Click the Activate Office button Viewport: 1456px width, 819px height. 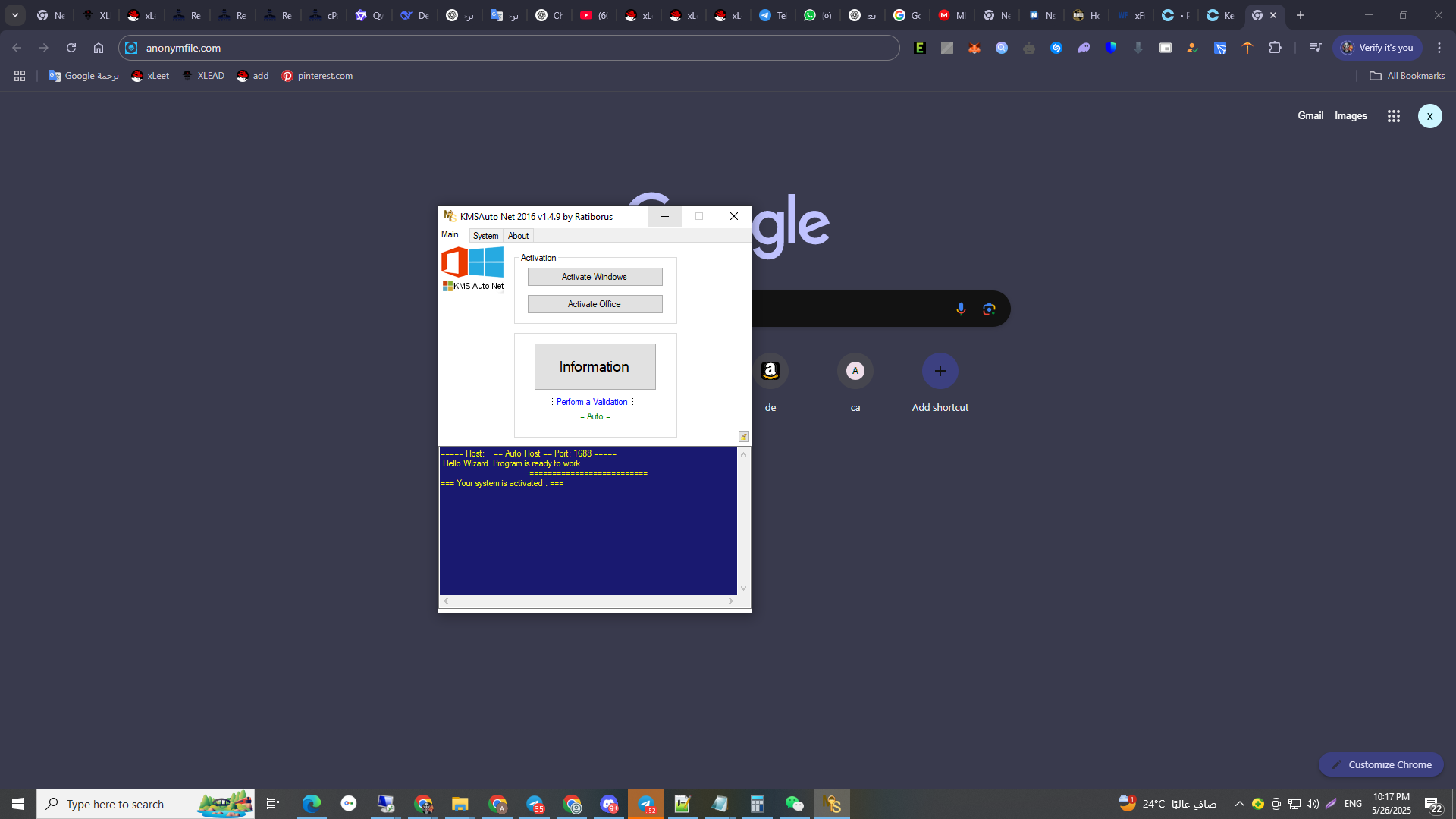pyautogui.click(x=595, y=304)
